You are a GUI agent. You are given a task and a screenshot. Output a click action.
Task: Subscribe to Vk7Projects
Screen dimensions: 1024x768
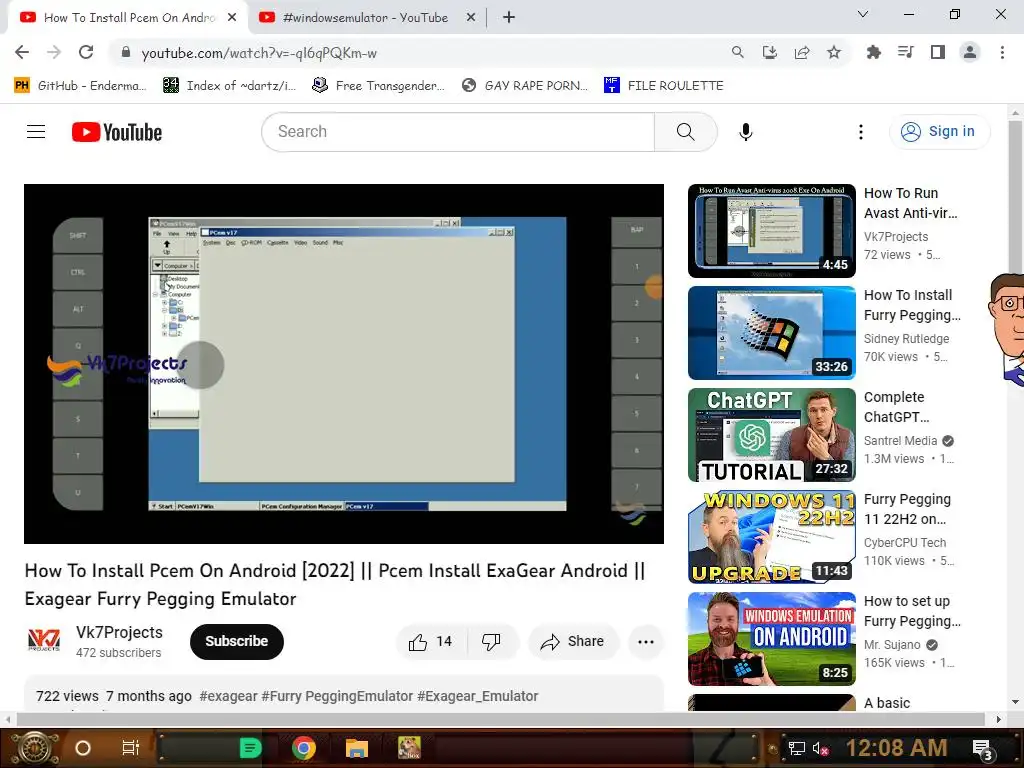coord(236,641)
